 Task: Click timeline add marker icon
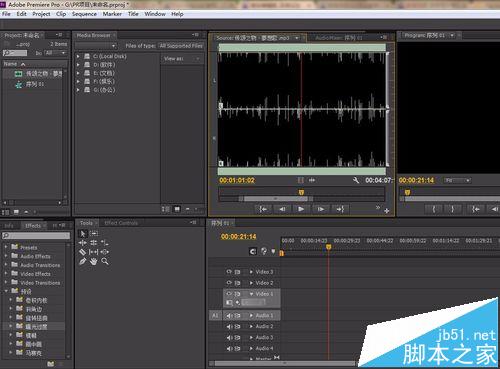(x=273, y=251)
